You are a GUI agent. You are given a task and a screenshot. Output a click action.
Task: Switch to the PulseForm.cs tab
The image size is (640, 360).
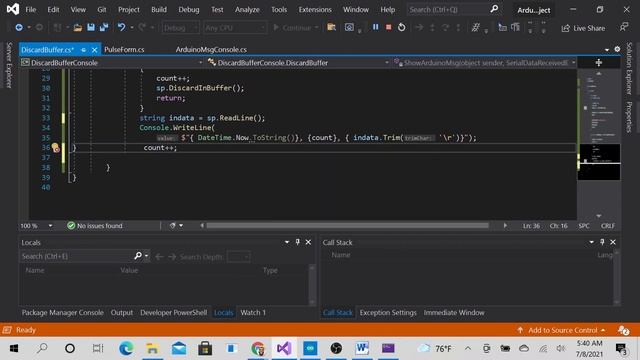click(x=124, y=49)
